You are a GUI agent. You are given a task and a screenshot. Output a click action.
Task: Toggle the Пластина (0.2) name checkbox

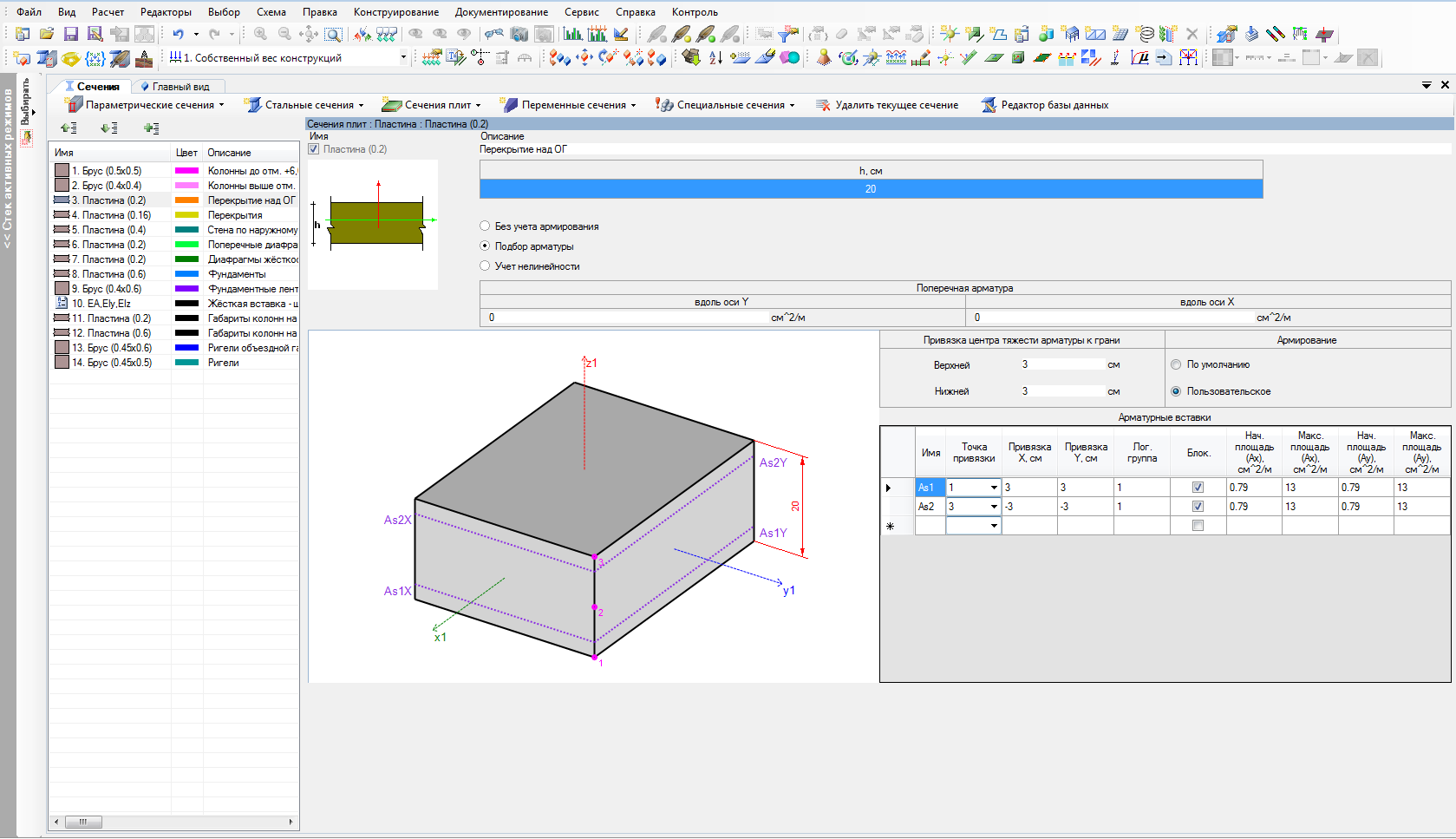click(314, 149)
